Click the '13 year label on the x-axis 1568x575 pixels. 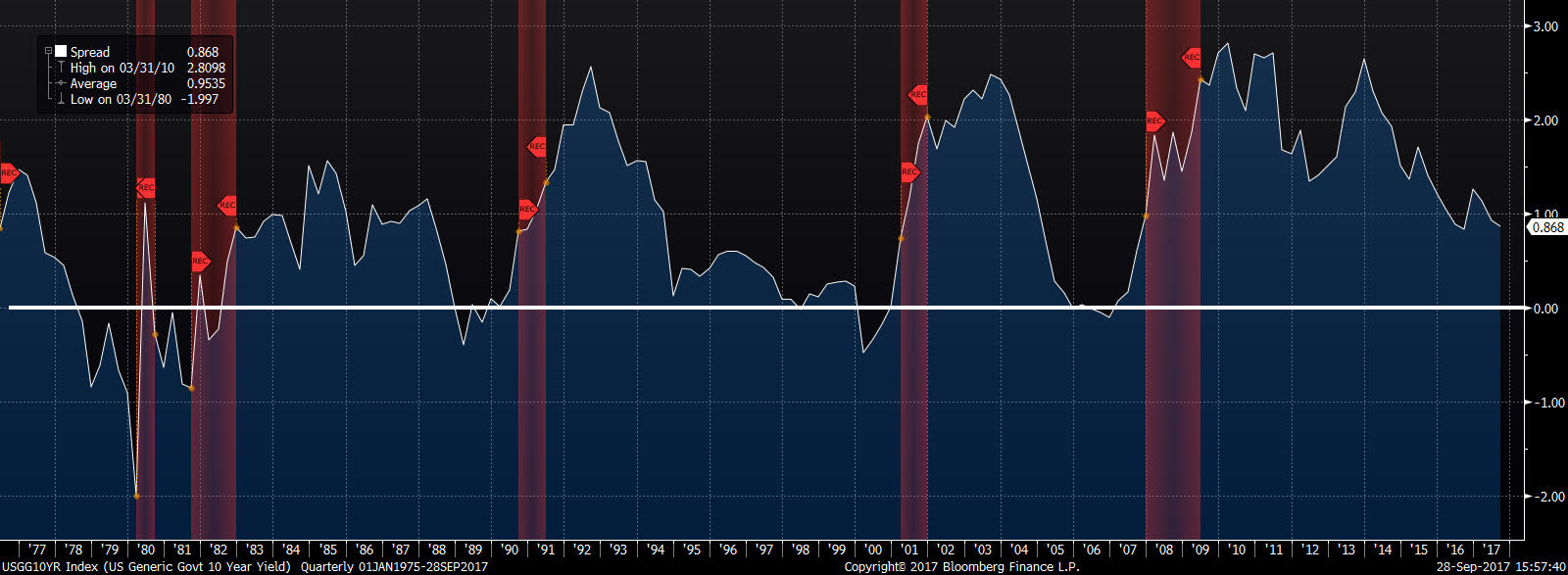tap(1347, 550)
